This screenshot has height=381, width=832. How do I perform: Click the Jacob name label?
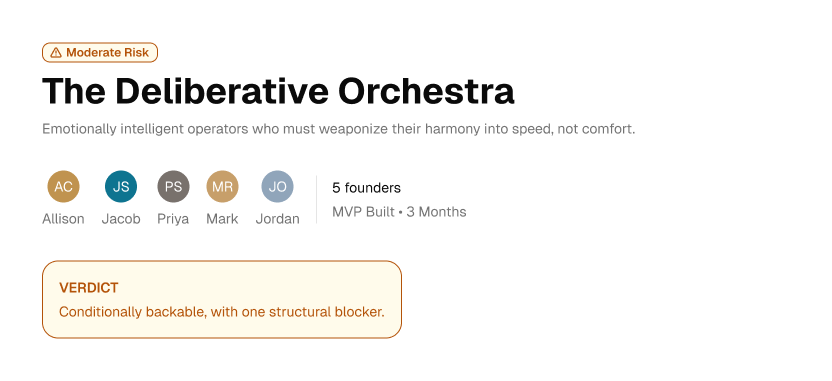point(121,219)
